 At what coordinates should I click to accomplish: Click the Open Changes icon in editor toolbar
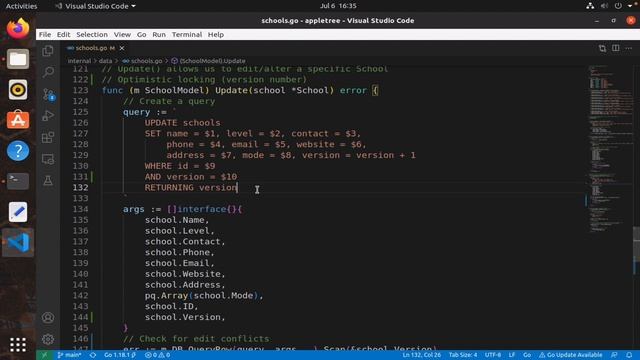602,48
